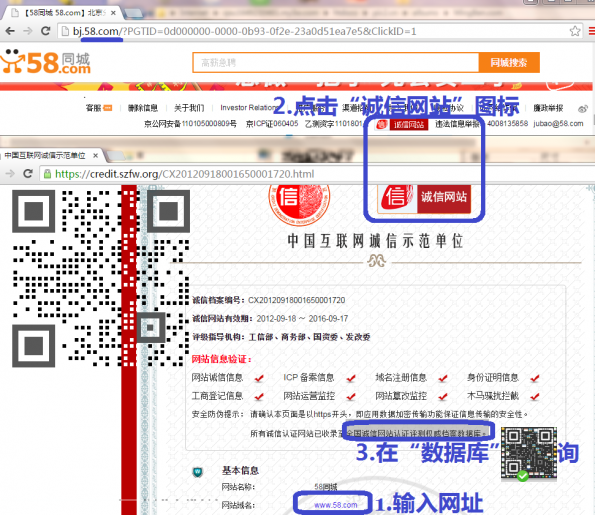
Task: Close the 58同城 browser tab
Action: coord(113,13)
